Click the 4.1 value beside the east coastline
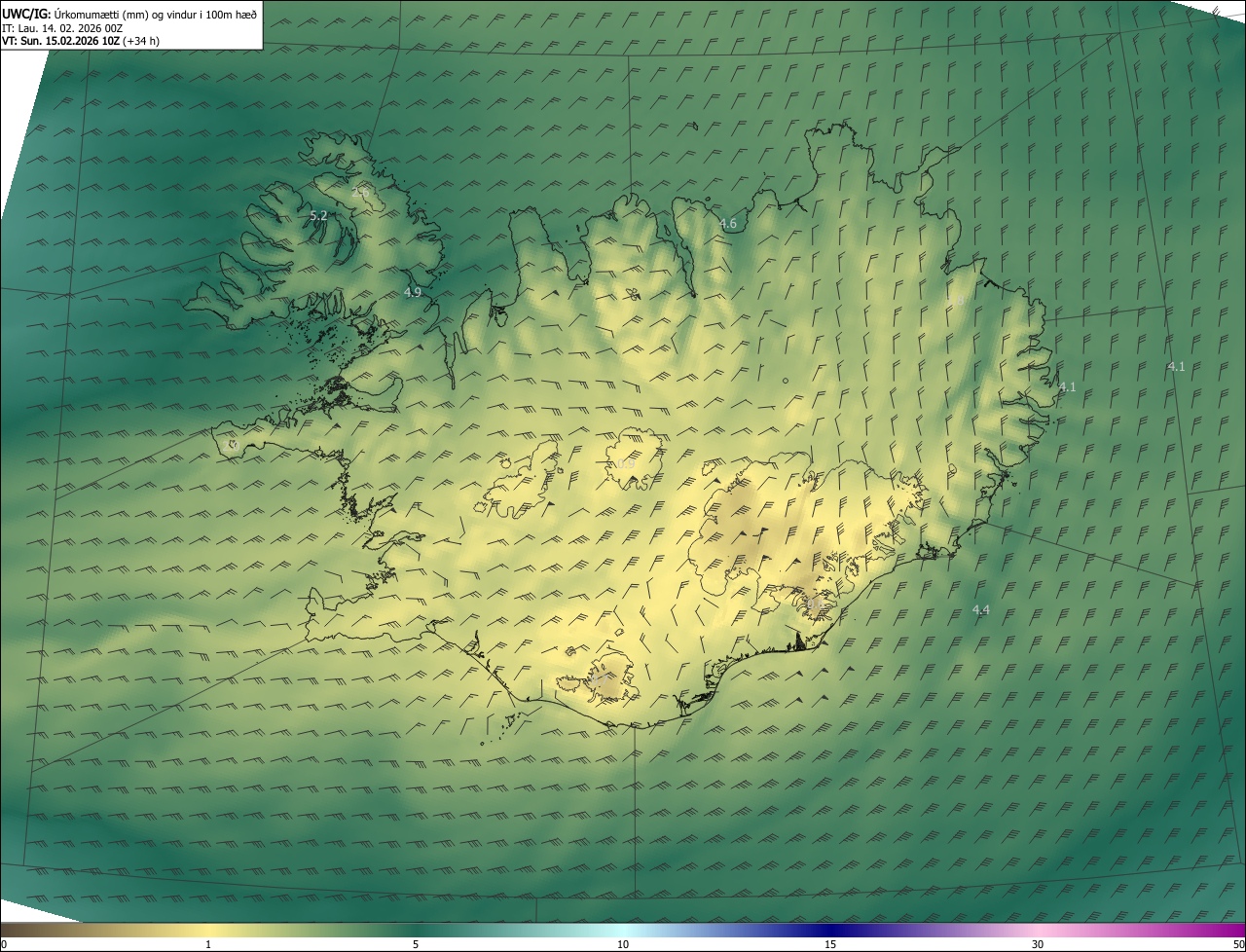The width and height of the screenshot is (1246, 952). click(x=1067, y=387)
